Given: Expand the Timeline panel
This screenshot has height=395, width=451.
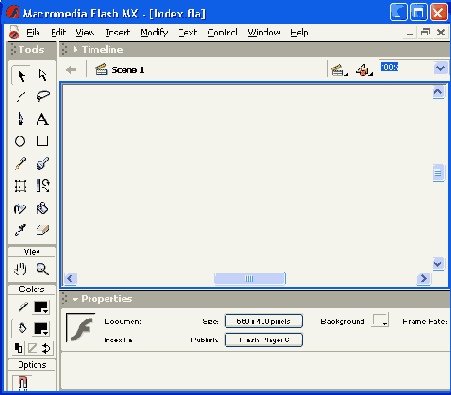Looking at the screenshot, I should pyautogui.click(x=75, y=49).
